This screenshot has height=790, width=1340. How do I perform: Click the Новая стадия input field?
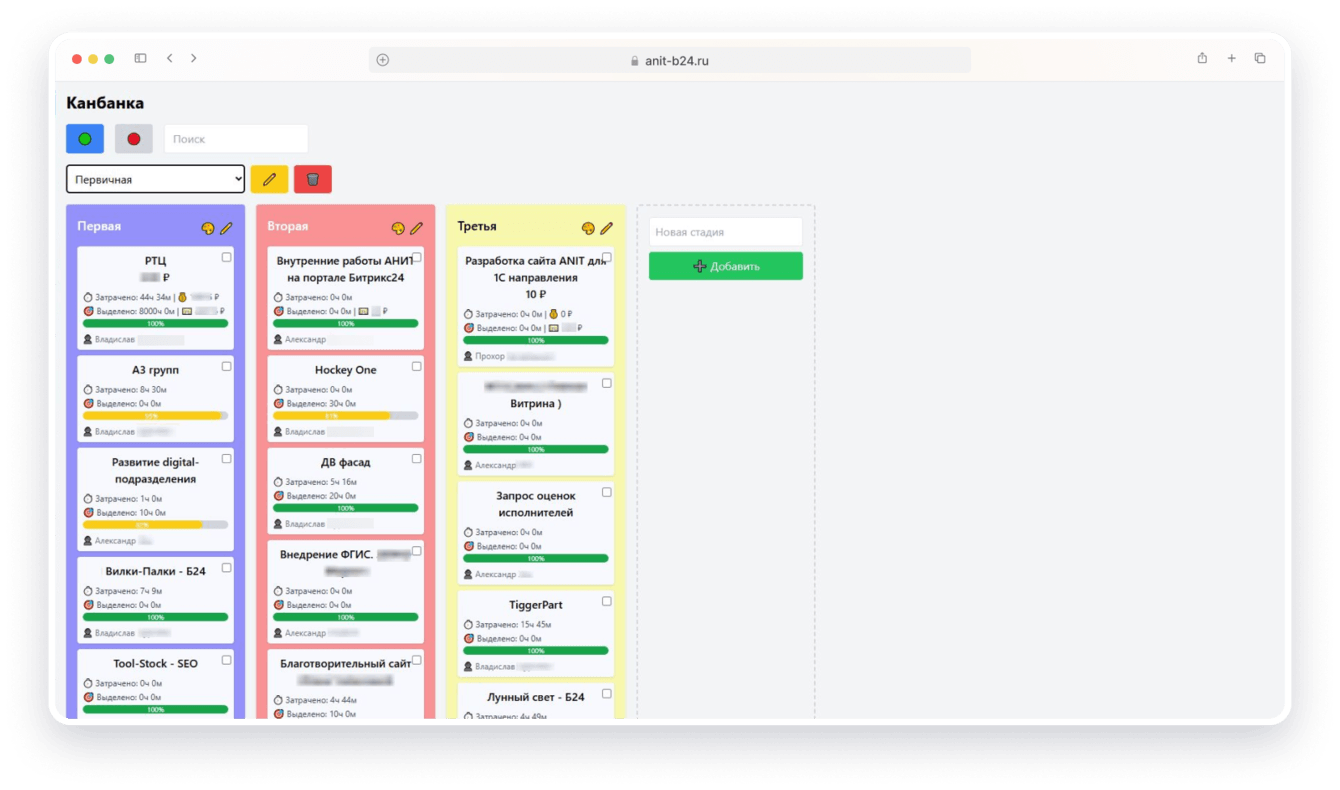click(726, 232)
